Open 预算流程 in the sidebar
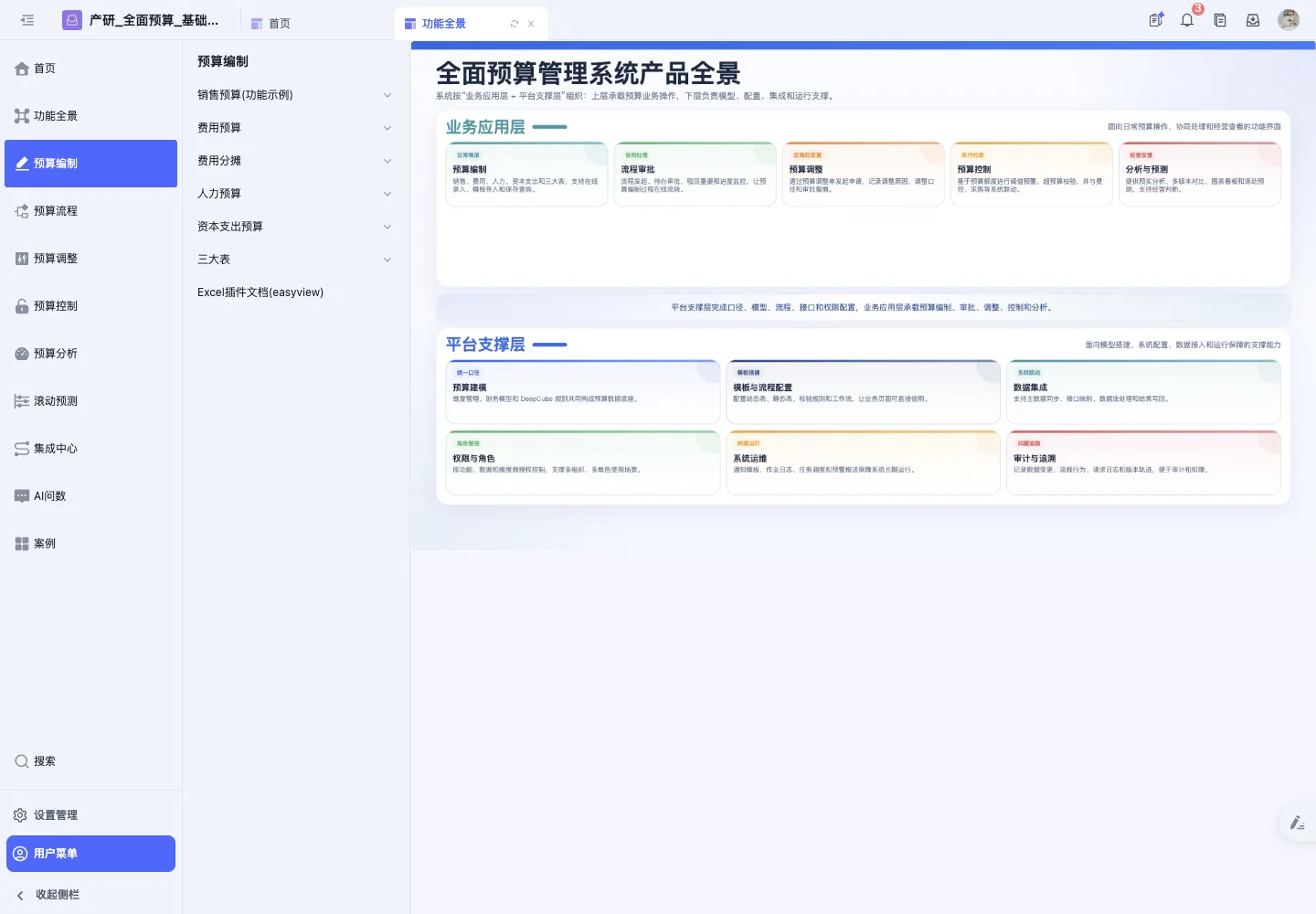1316x914 pixels. [90, 211]
